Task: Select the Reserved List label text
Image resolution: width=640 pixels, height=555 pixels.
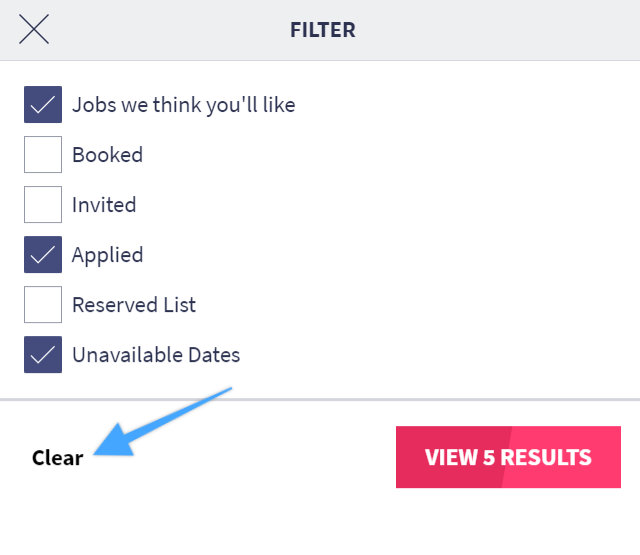Action: (x=133, y=305)
